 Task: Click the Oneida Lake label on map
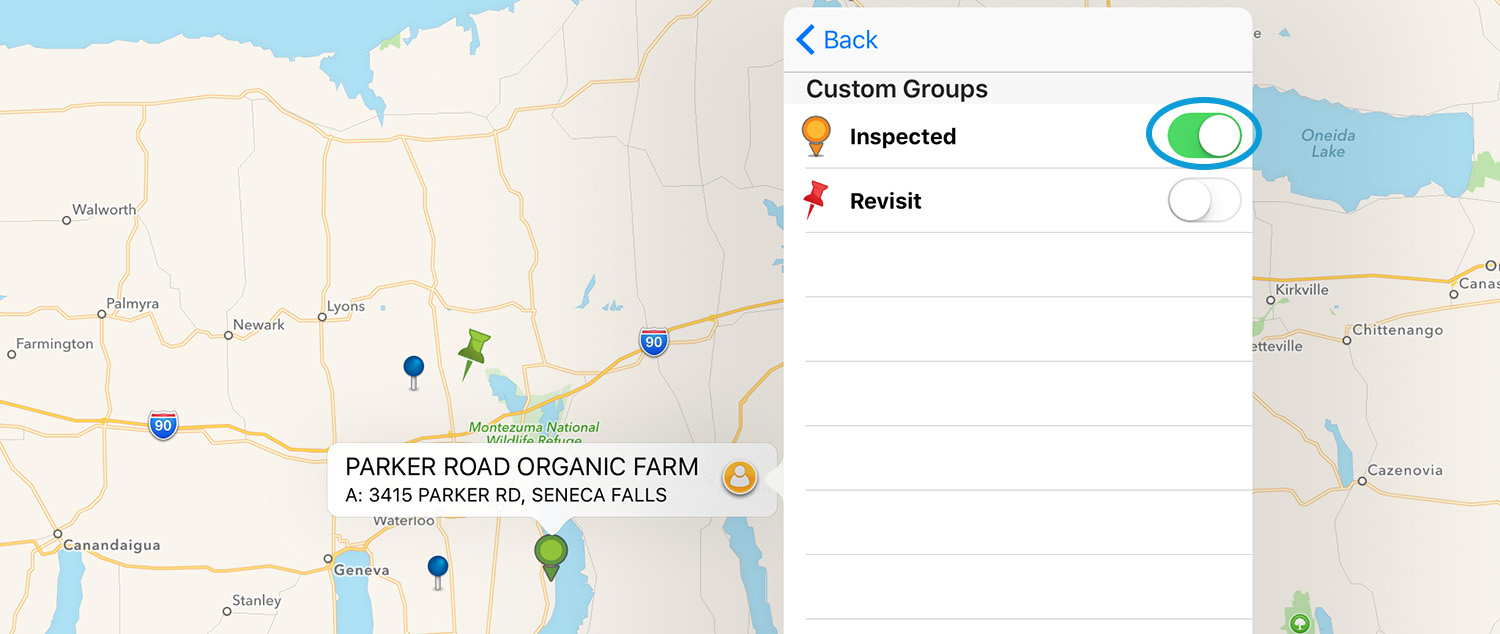coord(1328,143)
